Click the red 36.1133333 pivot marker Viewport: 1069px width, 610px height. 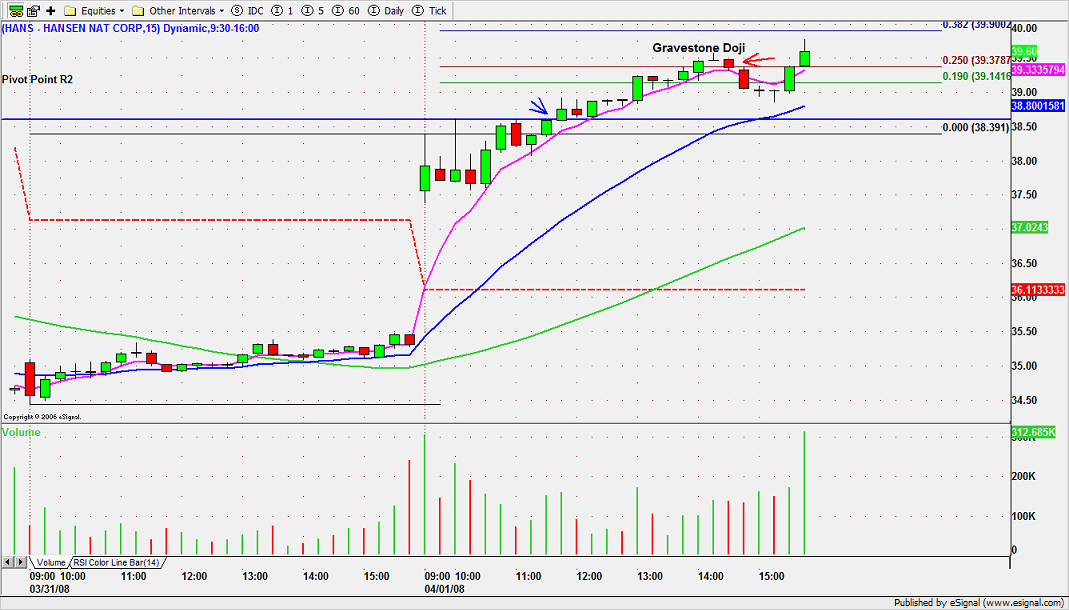[x=1040, y=290]
